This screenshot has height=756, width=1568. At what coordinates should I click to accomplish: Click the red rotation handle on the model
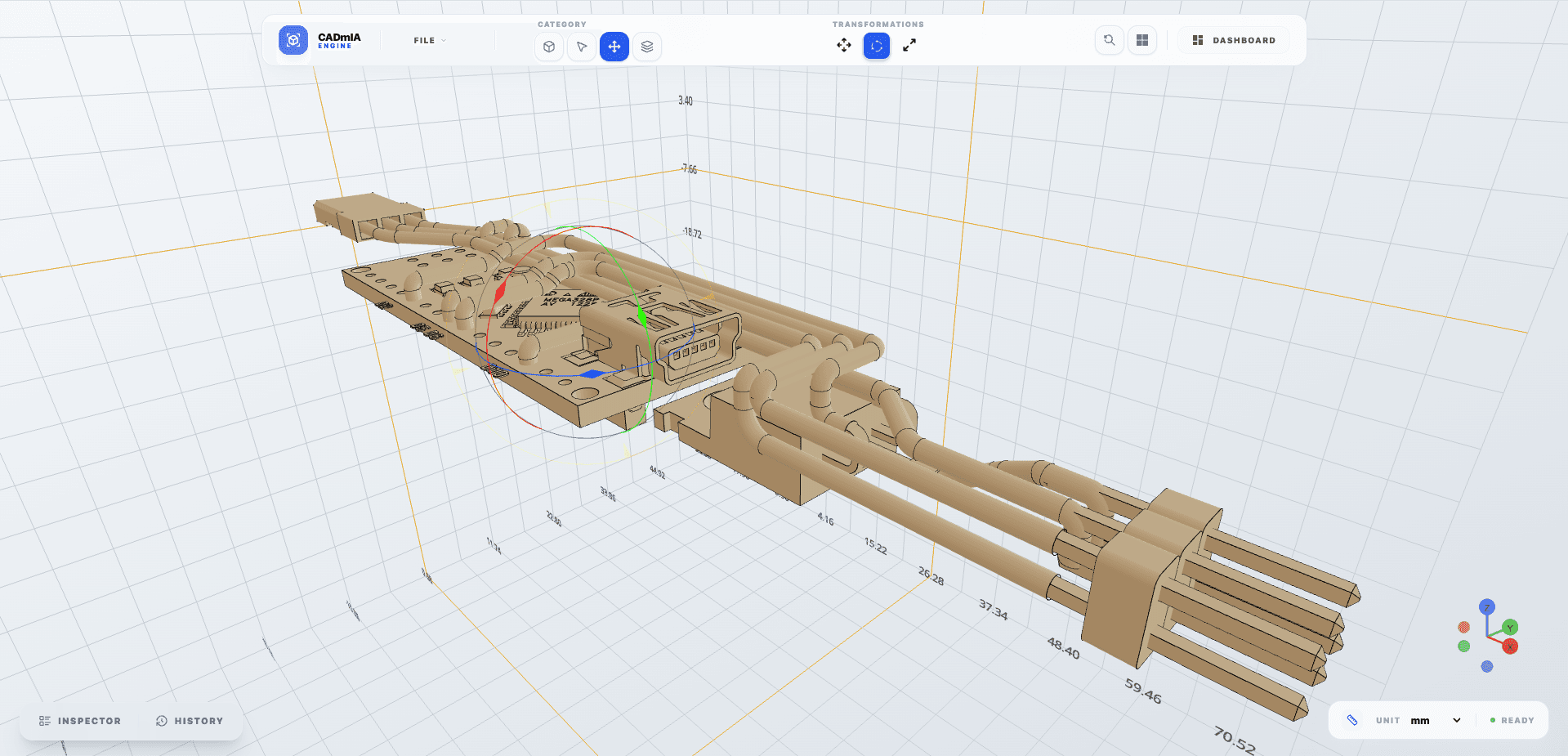point(500,292)
